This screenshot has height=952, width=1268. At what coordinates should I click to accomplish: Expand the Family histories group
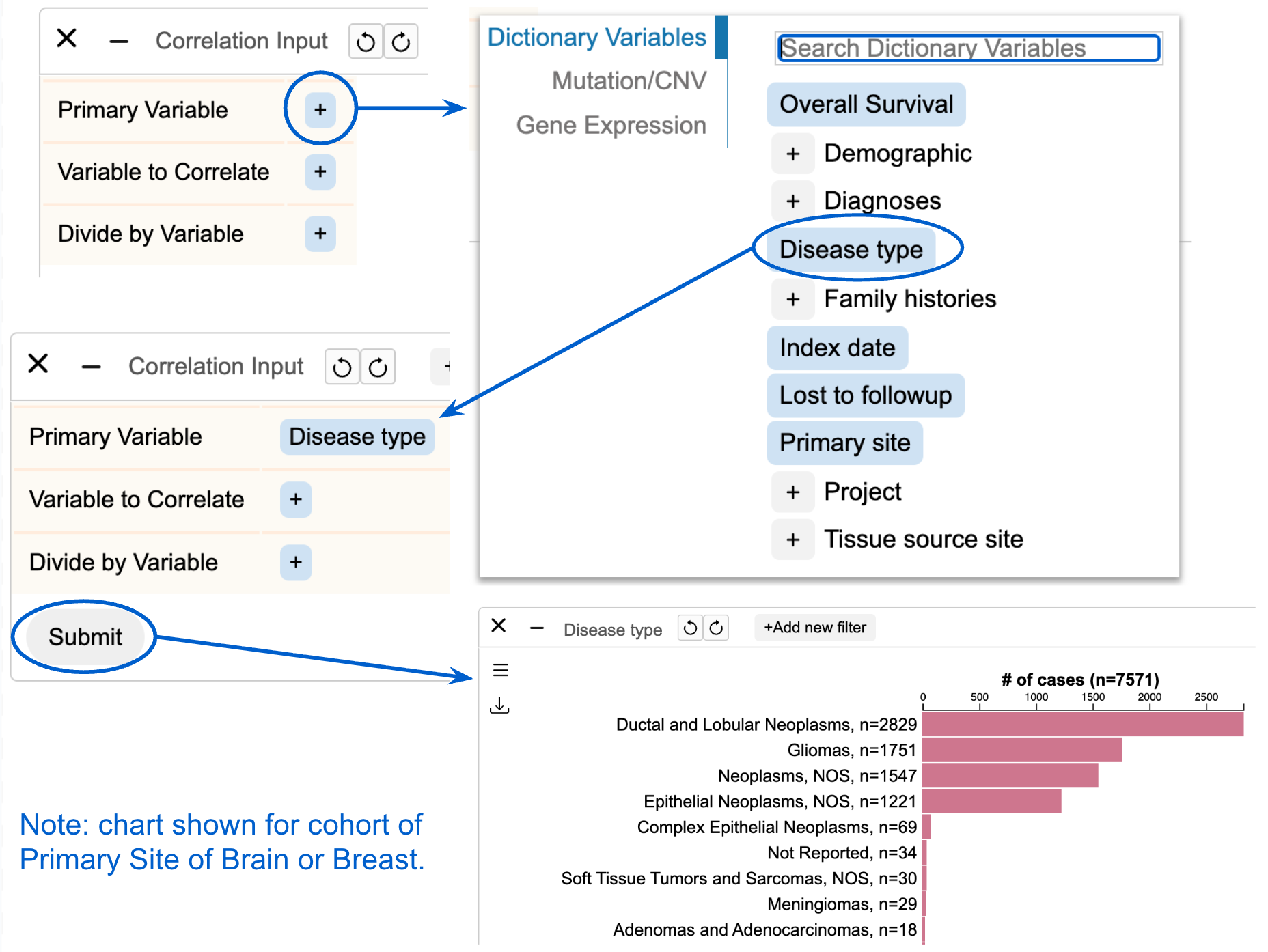pyautogui.click(x=792, y=299)
